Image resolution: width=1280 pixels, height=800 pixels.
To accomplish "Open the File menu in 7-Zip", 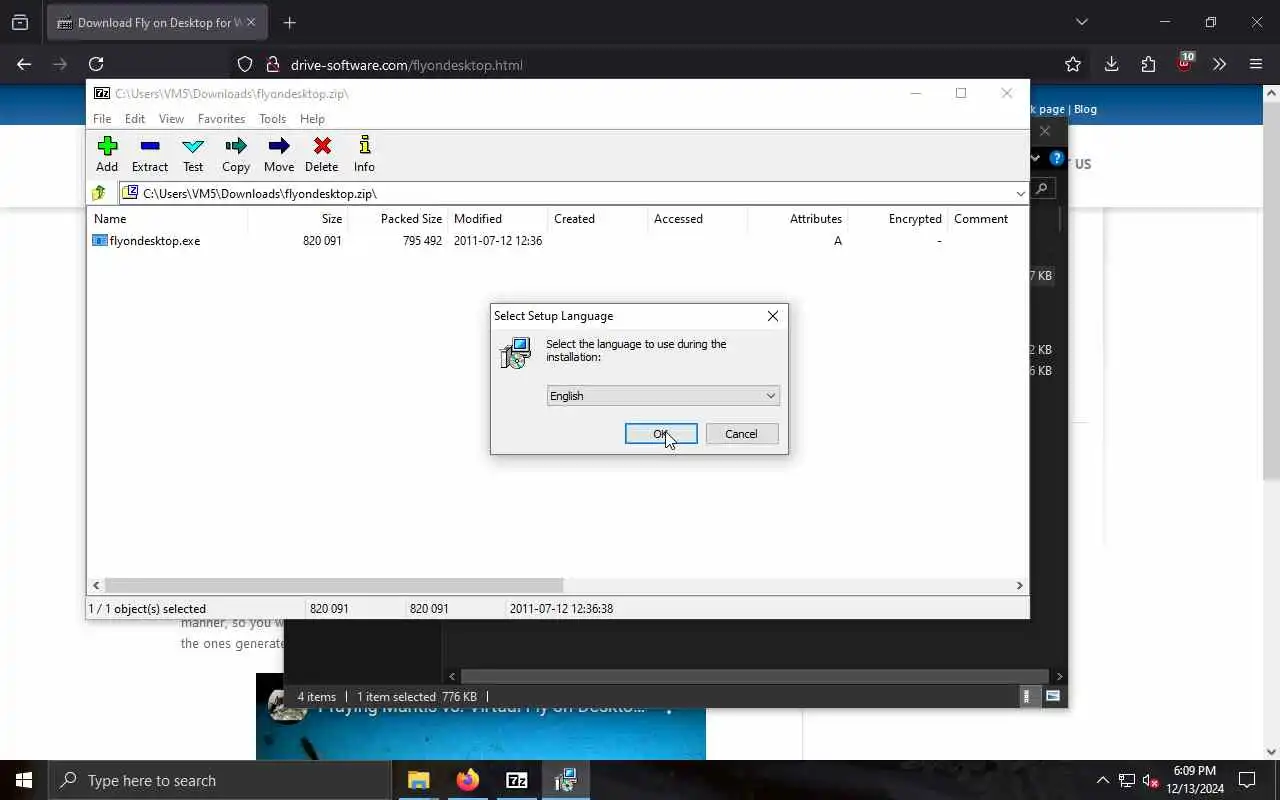I will pos(102,118).
